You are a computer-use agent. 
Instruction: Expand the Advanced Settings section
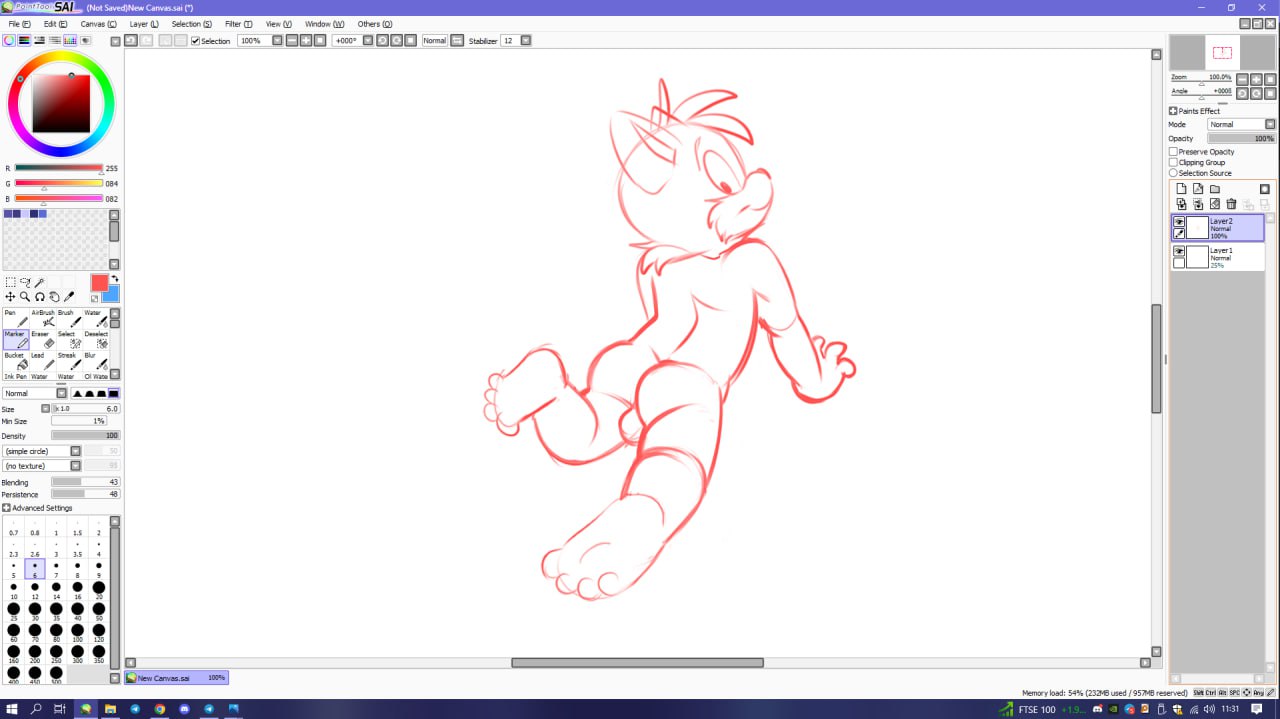point(7,508)
